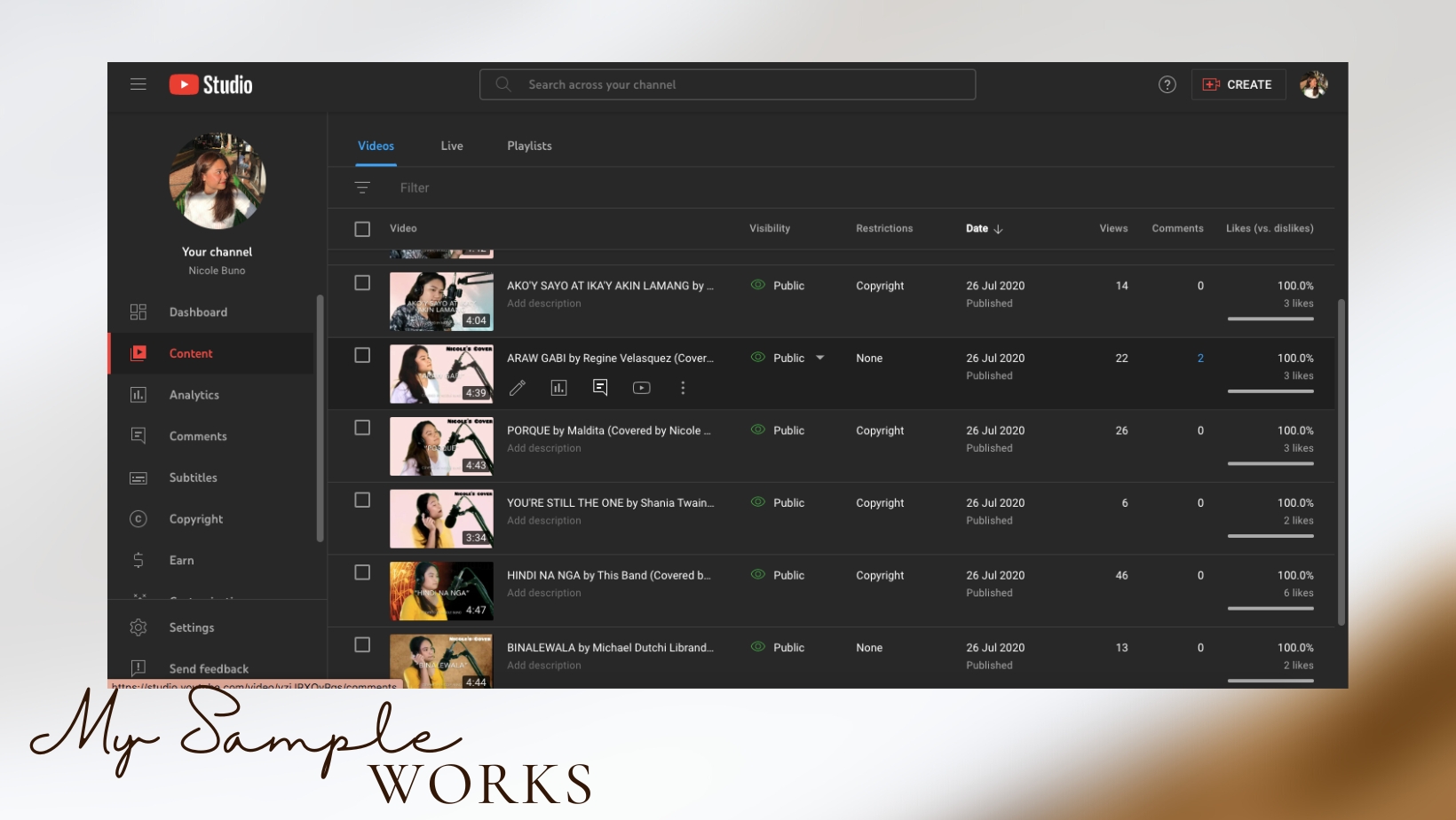Click the Filter lines icon
This screenshot has width=1456, height=820.
[x=362, y=187]
